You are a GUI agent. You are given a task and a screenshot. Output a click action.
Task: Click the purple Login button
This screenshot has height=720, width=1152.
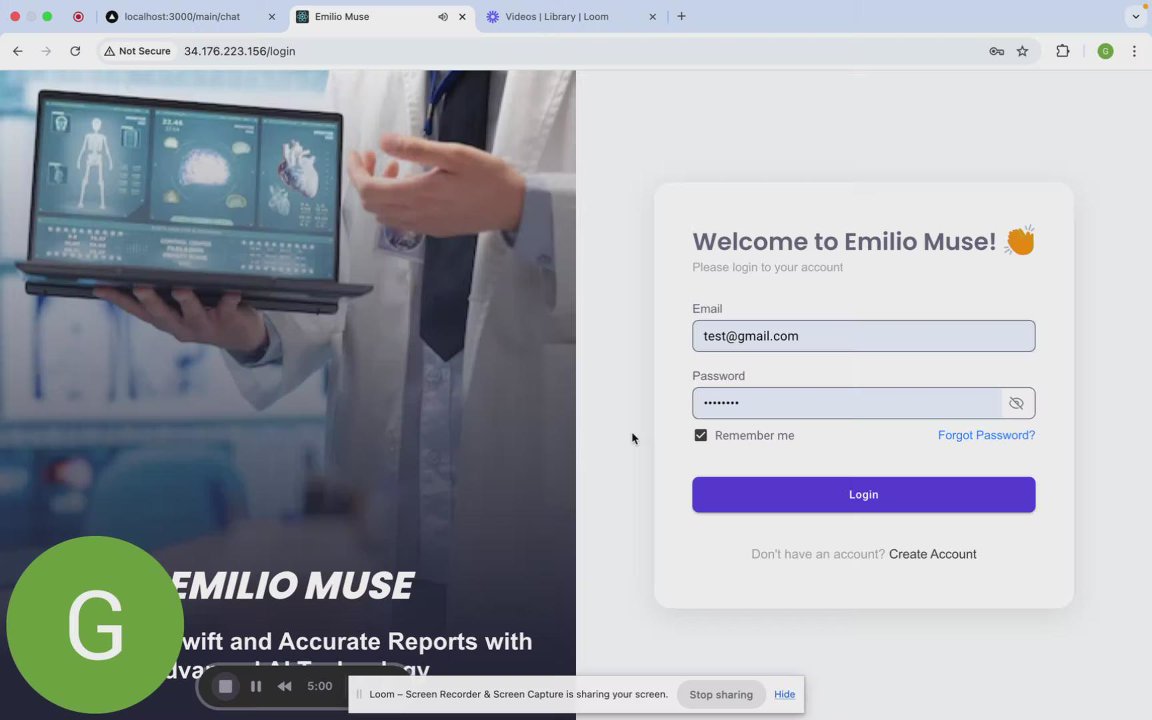(863, 494)
